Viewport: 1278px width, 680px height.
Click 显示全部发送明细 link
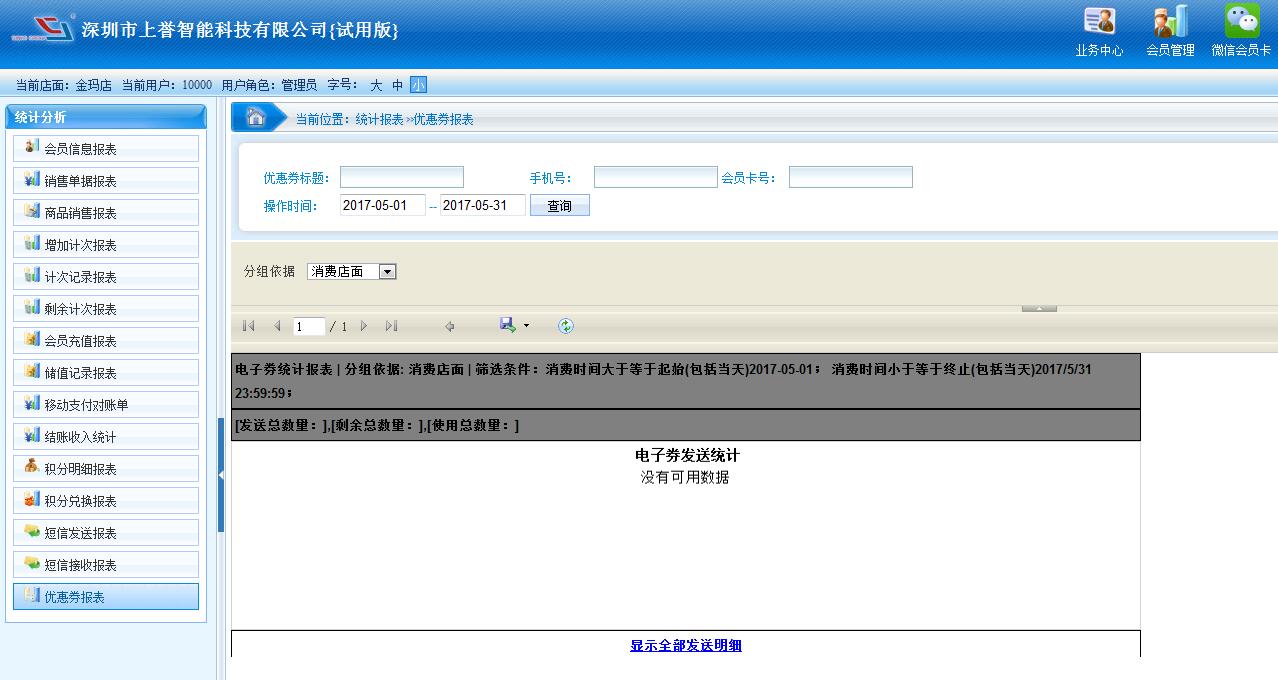[x=686, y=646]
